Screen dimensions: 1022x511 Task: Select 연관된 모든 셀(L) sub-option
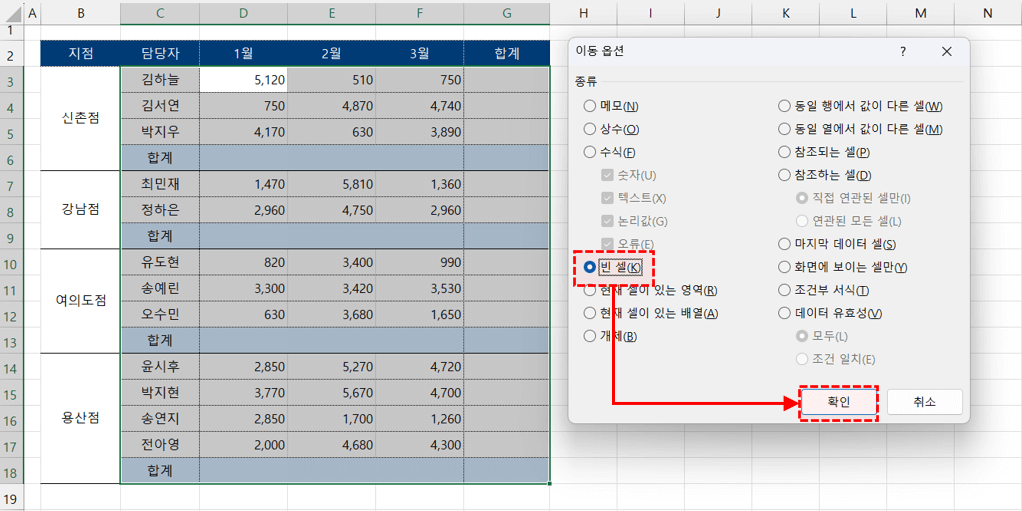pyautogui.click(x=848, y=221)
